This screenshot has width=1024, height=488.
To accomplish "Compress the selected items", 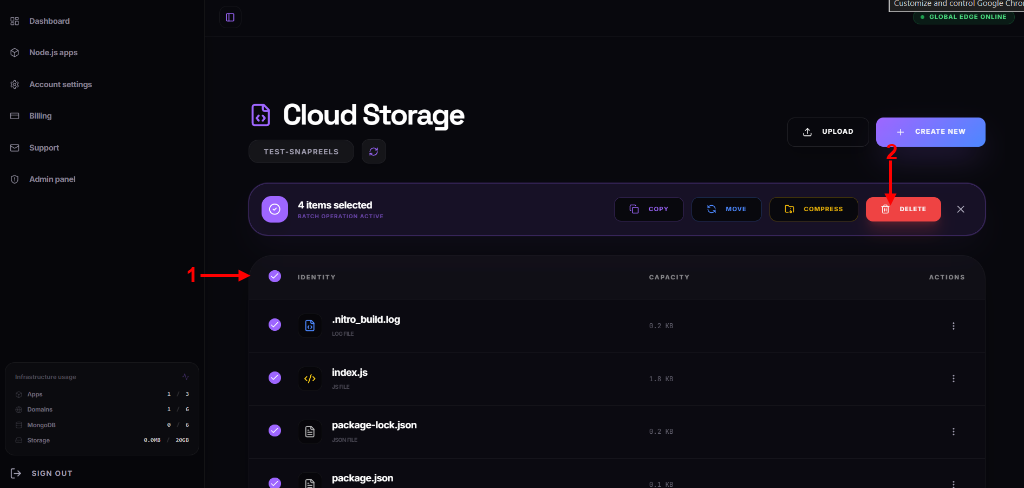I will [x=814, y=209].
